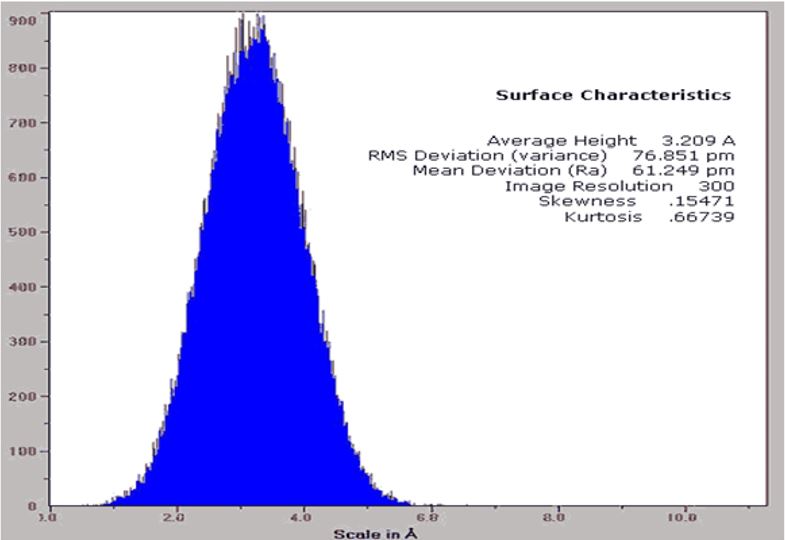Viewport: 785px width, 540px height.
Task: Click the 200 y-axis tick label
Action: (x=23, y=396)
